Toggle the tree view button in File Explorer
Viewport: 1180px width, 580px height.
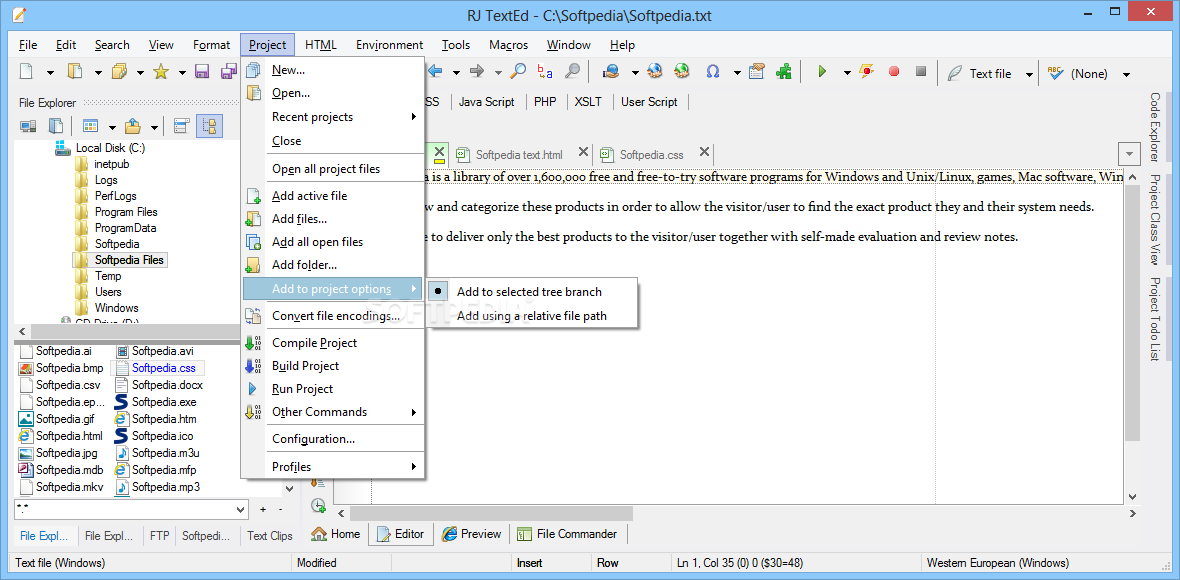tap(209, 126)
